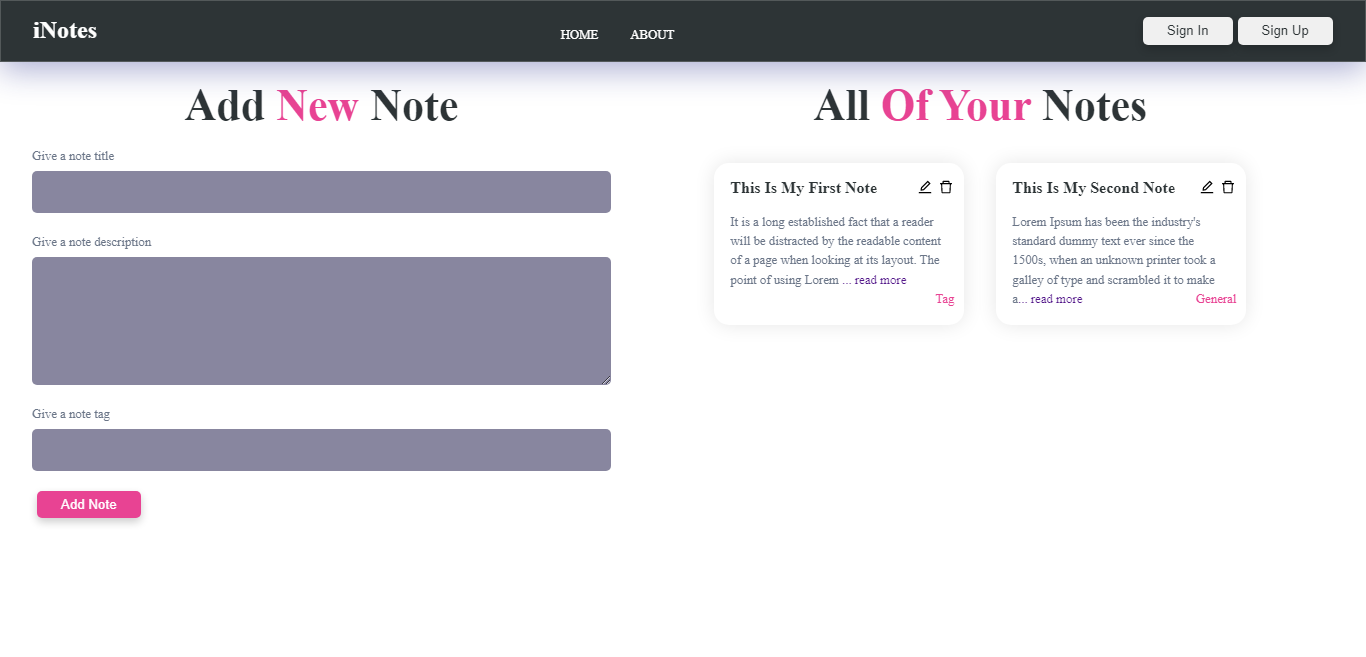Click the second note's 'Lorem Ipsum' body text
Image resolution: width=1366 pixels, height=657 pixels.
(x=1115, y=260)
